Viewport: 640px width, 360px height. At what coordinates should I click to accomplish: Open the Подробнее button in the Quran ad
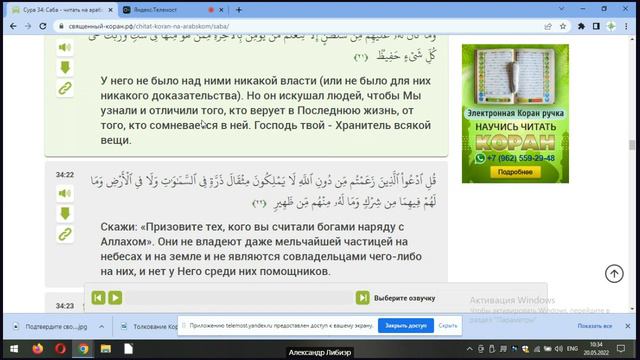point(515,172)
